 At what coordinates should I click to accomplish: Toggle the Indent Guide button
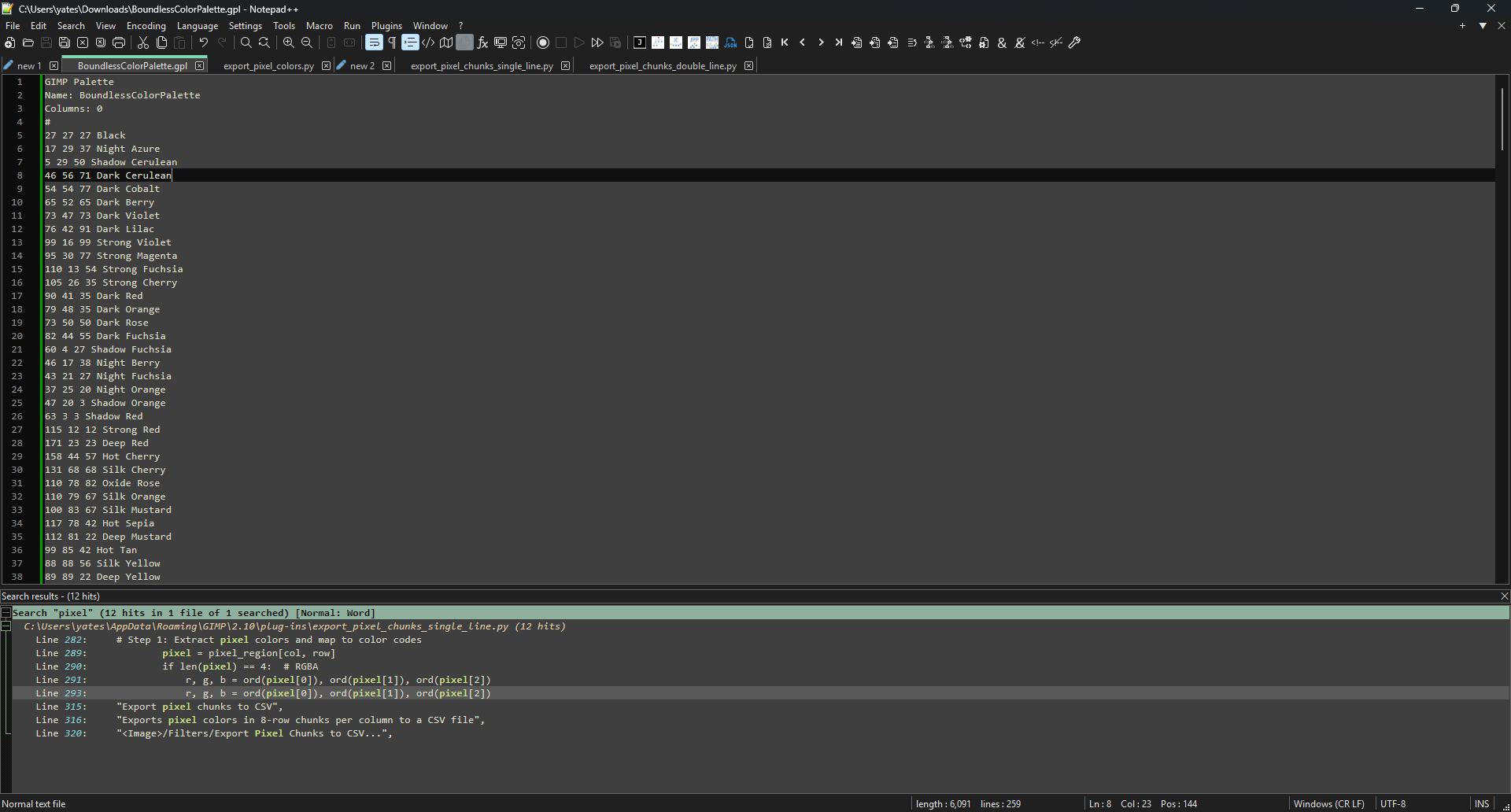410,42
